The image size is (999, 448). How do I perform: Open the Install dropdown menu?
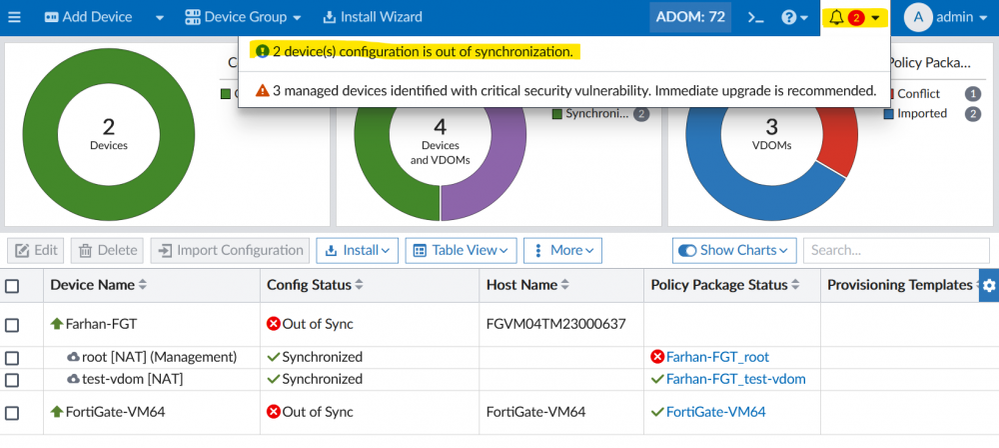(x=357, y=250)
